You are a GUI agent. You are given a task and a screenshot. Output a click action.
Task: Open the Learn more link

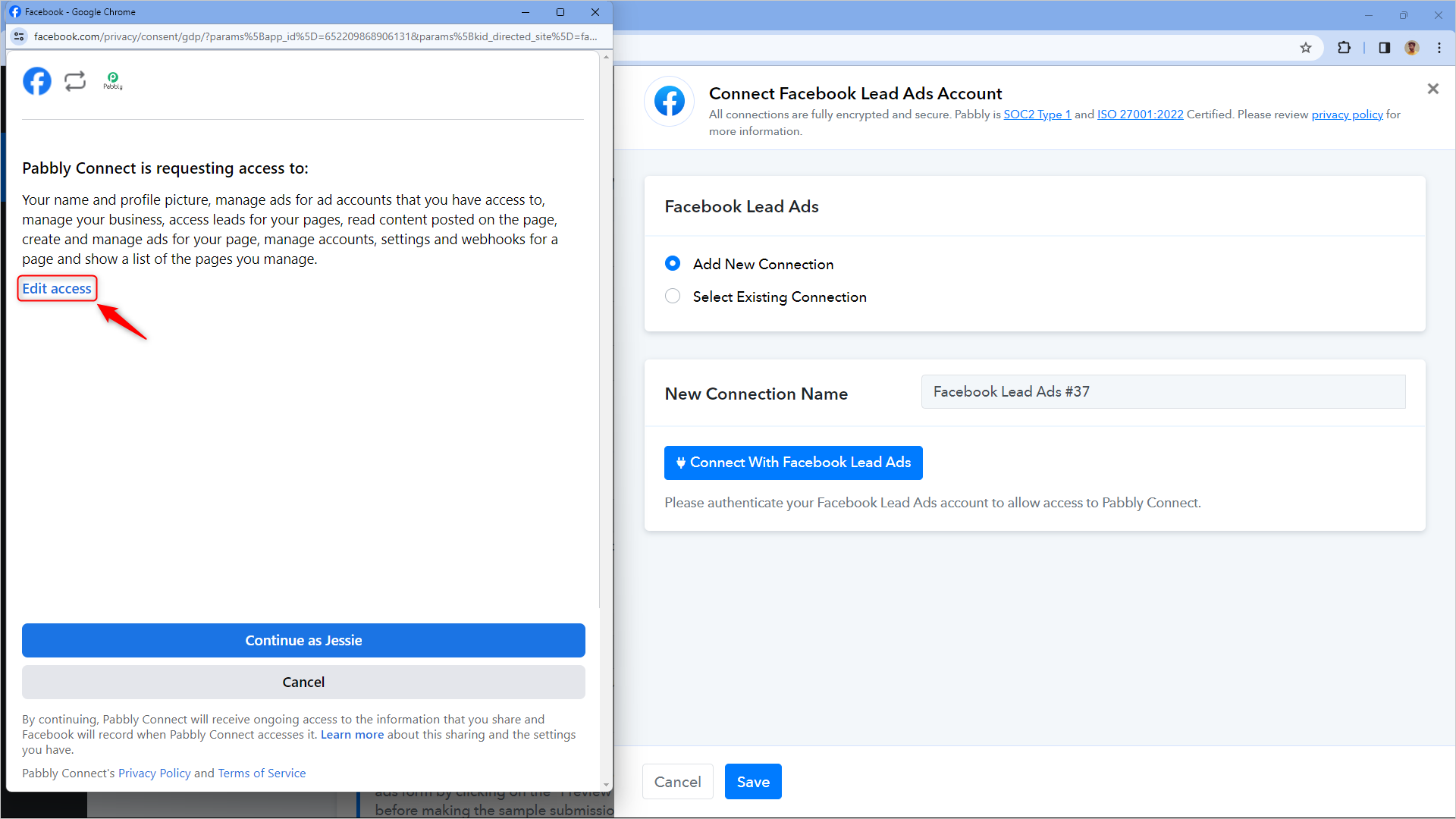coord(352,735)
